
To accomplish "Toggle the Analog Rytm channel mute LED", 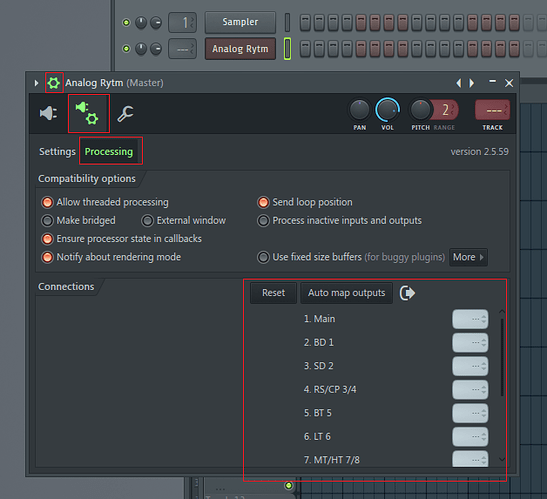I will [126, 49].
